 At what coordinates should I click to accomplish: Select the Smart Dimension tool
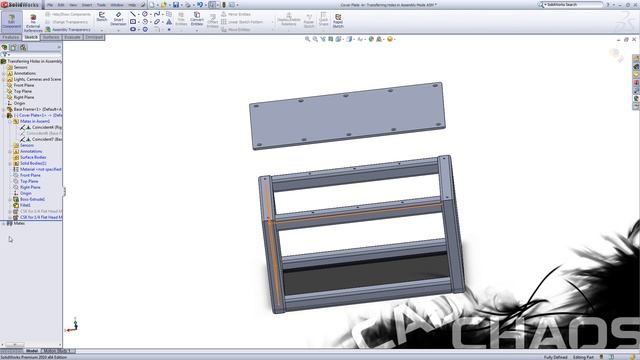click(x=118, y=19)
